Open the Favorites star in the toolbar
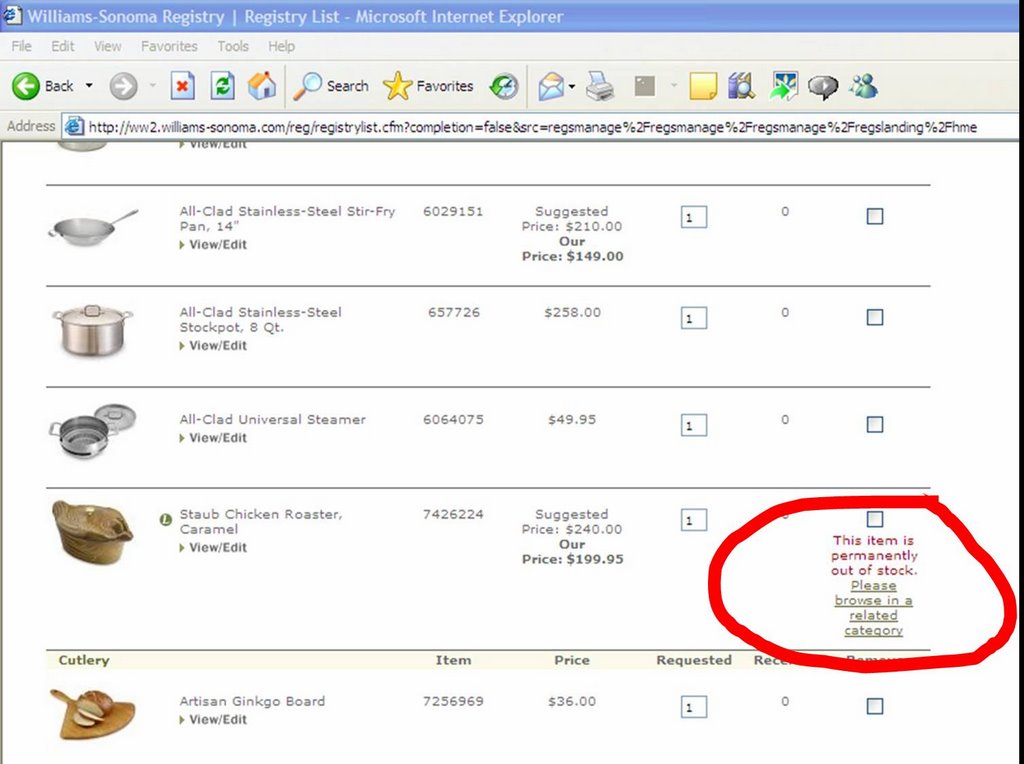This screenshot has width=1024, height=764. pyautogui.click(x=428, y=86)
